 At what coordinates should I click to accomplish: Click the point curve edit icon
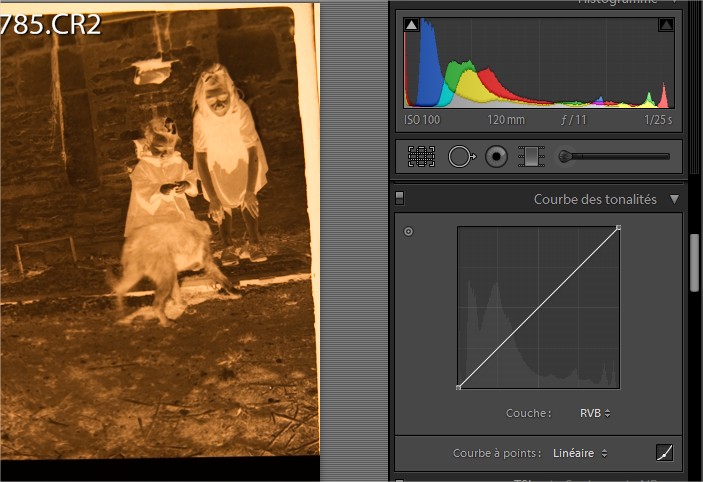point(664,453)
